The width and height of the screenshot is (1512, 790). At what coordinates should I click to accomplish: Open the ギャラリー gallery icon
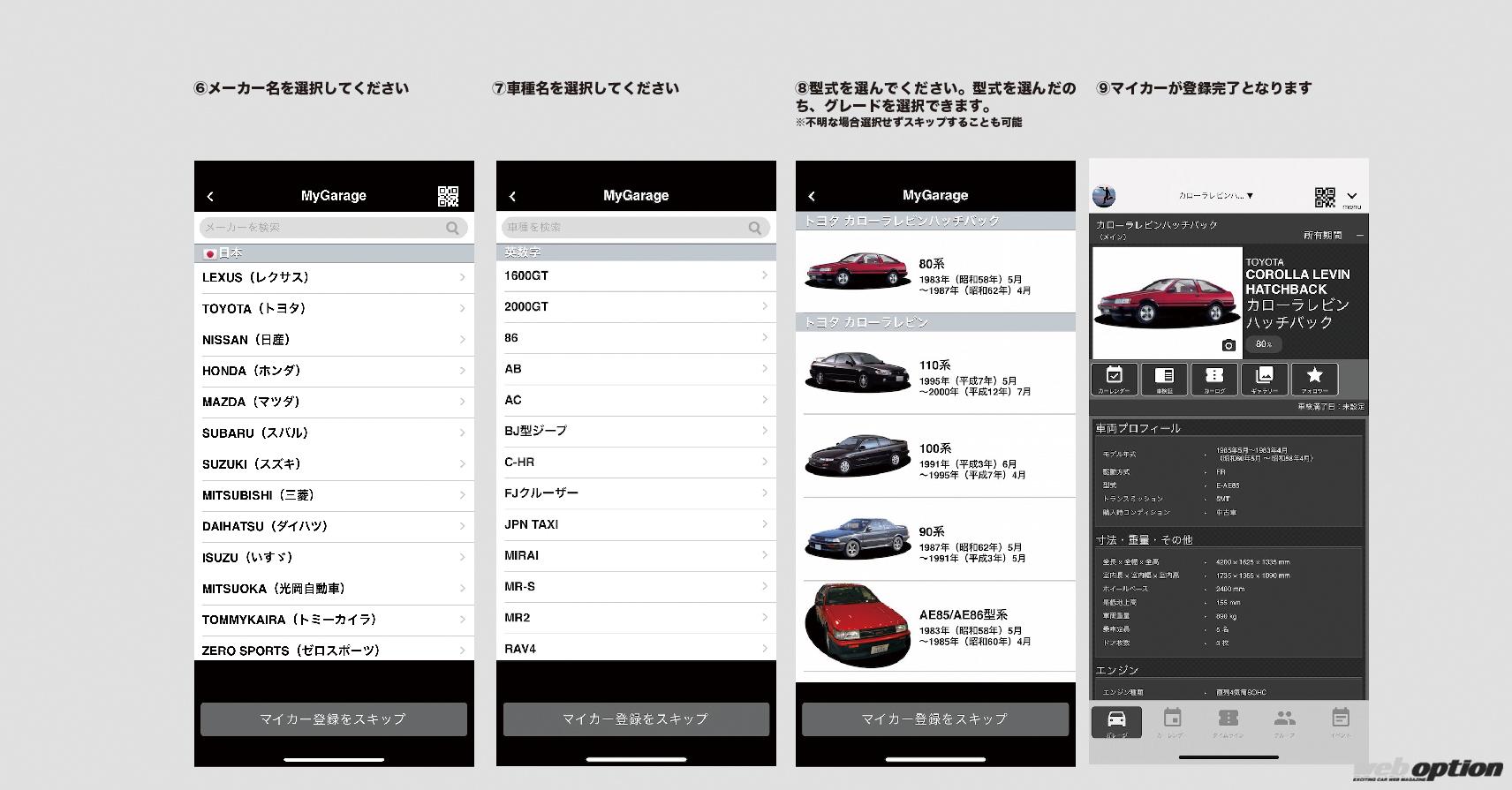[1264, 379]
